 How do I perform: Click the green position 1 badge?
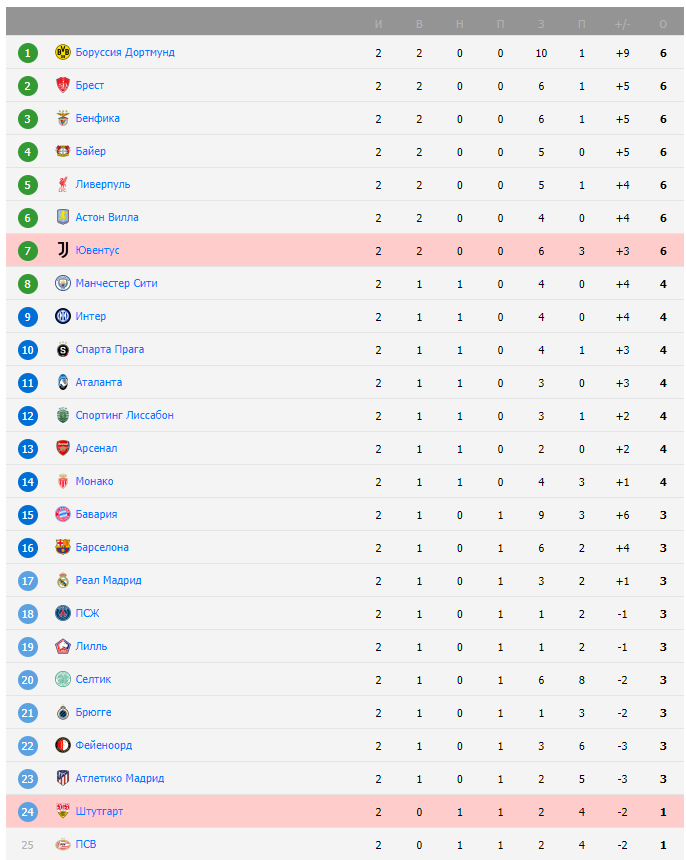(28, 52)
